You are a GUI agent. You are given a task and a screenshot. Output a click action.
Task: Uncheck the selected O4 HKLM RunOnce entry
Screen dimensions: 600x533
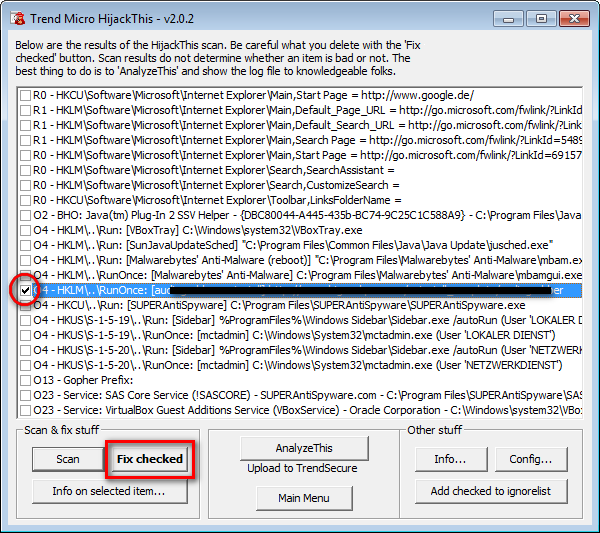25,290
